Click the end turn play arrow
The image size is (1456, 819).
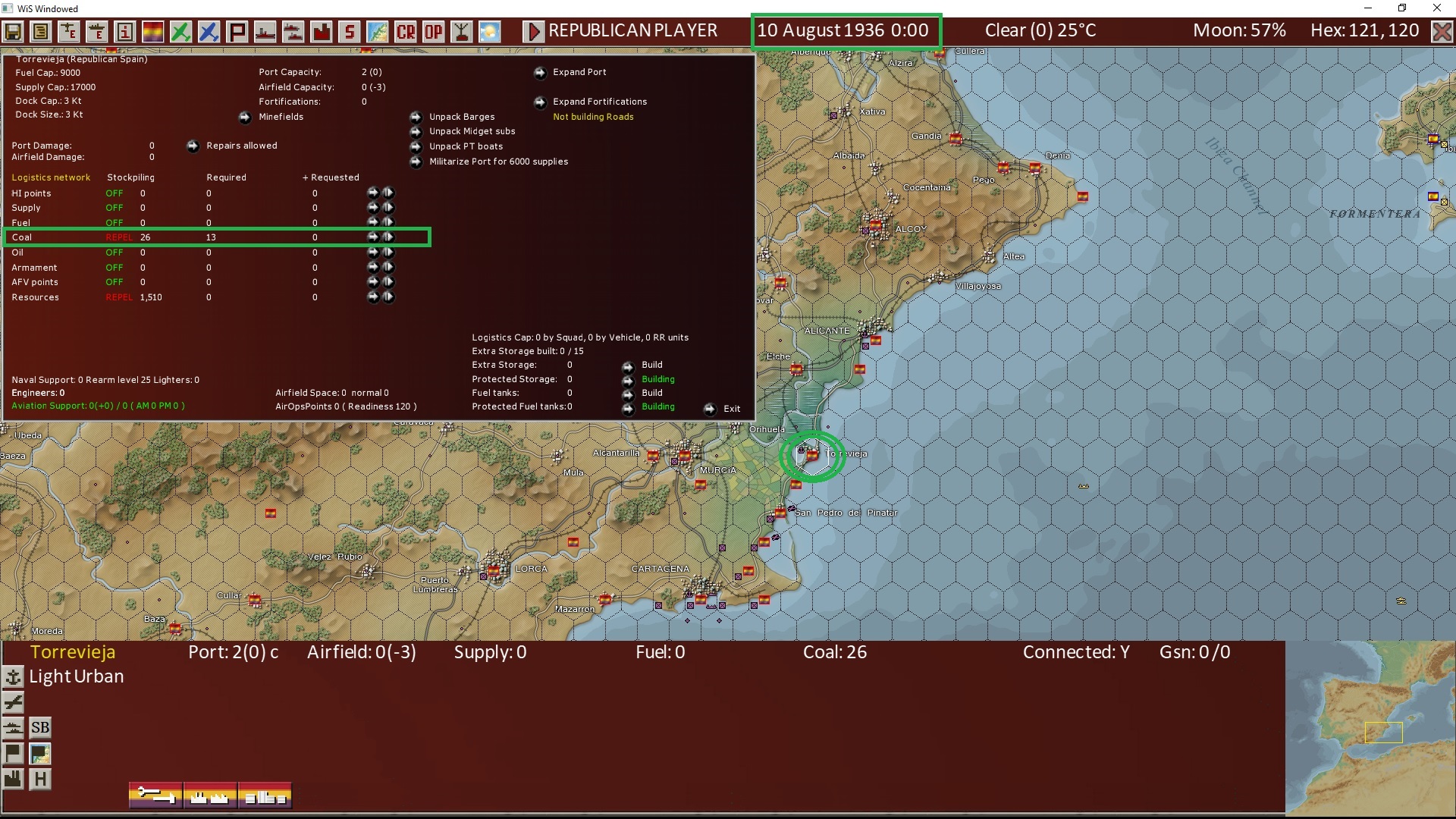click(533, 31)
